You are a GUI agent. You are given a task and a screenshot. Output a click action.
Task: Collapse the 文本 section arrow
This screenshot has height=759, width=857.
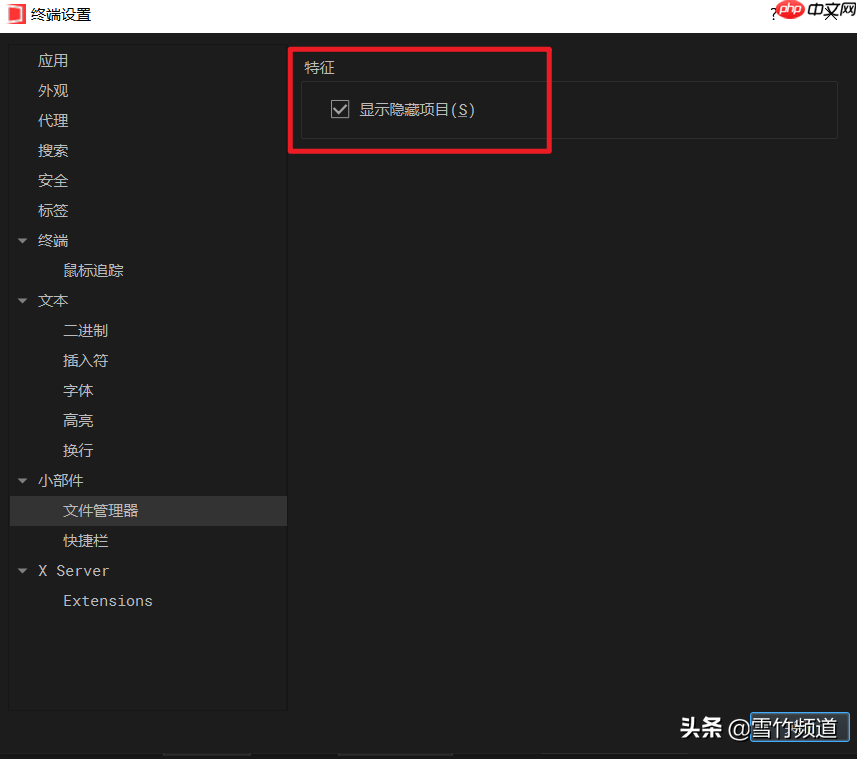pyautogui.click(x=22, y=301)
